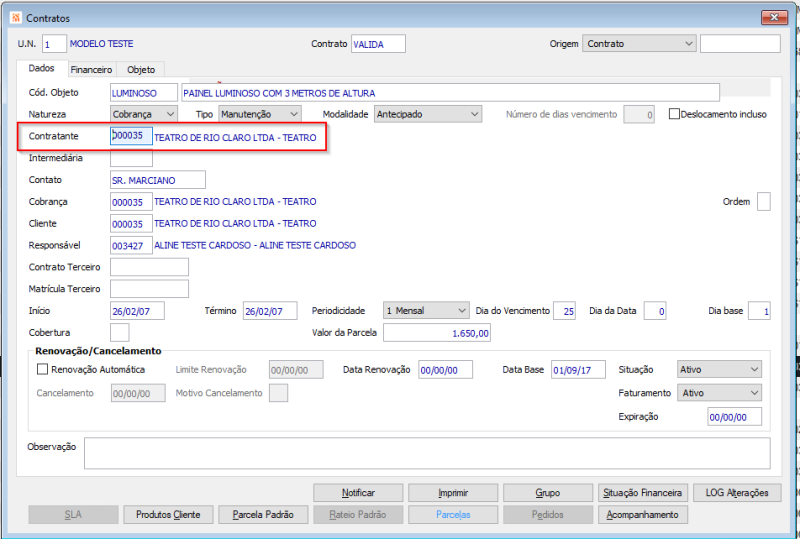The width and height of the screenshot is (800, 539).
Task: Click the Contrato field showing VALIDA
Action: coord(378,44)
